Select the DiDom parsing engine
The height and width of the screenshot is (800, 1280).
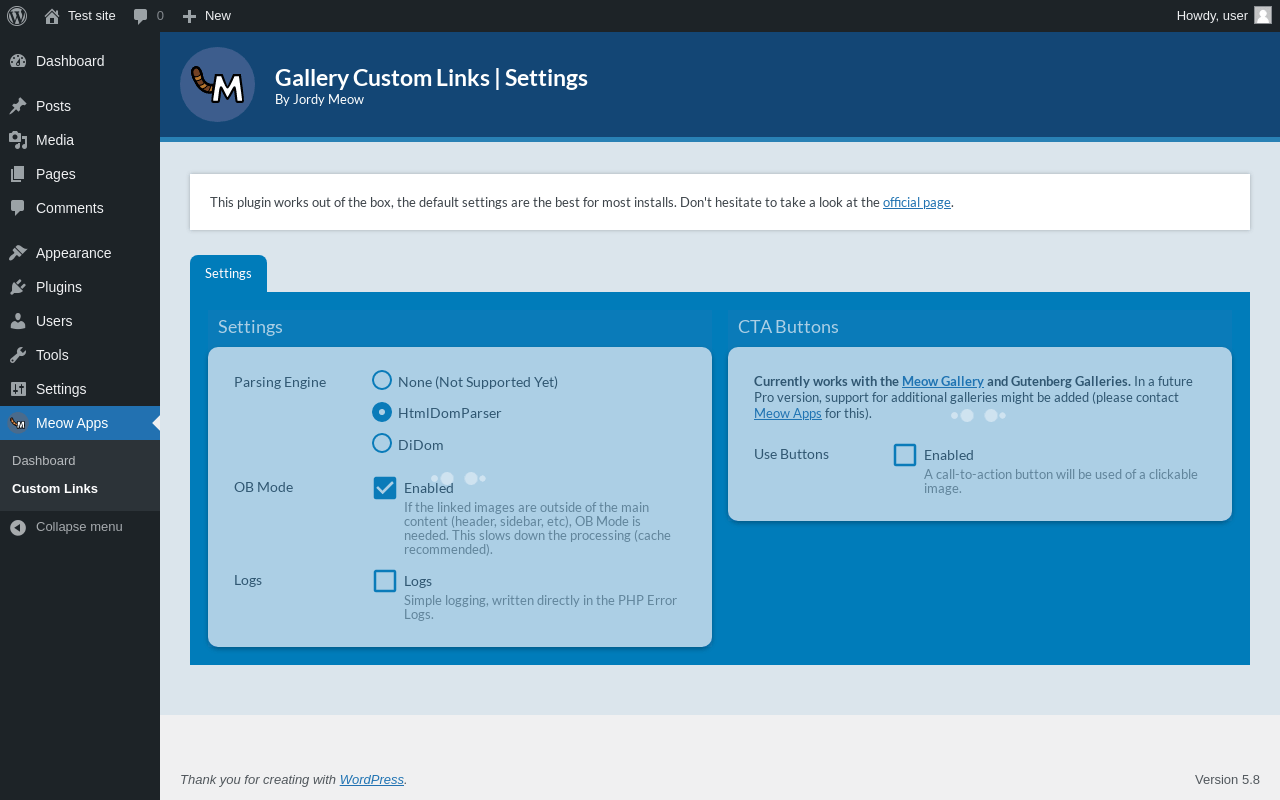pos(382,443)
